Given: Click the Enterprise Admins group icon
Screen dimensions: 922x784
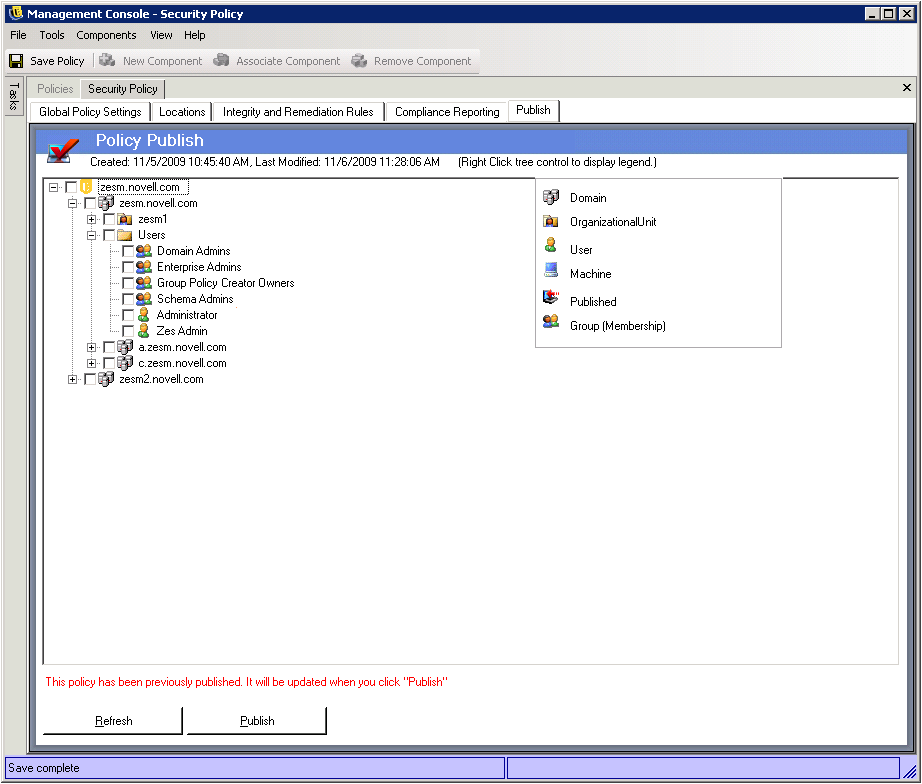Looking at the screenshot, I should pyautogui.click(x=143, y=267).
